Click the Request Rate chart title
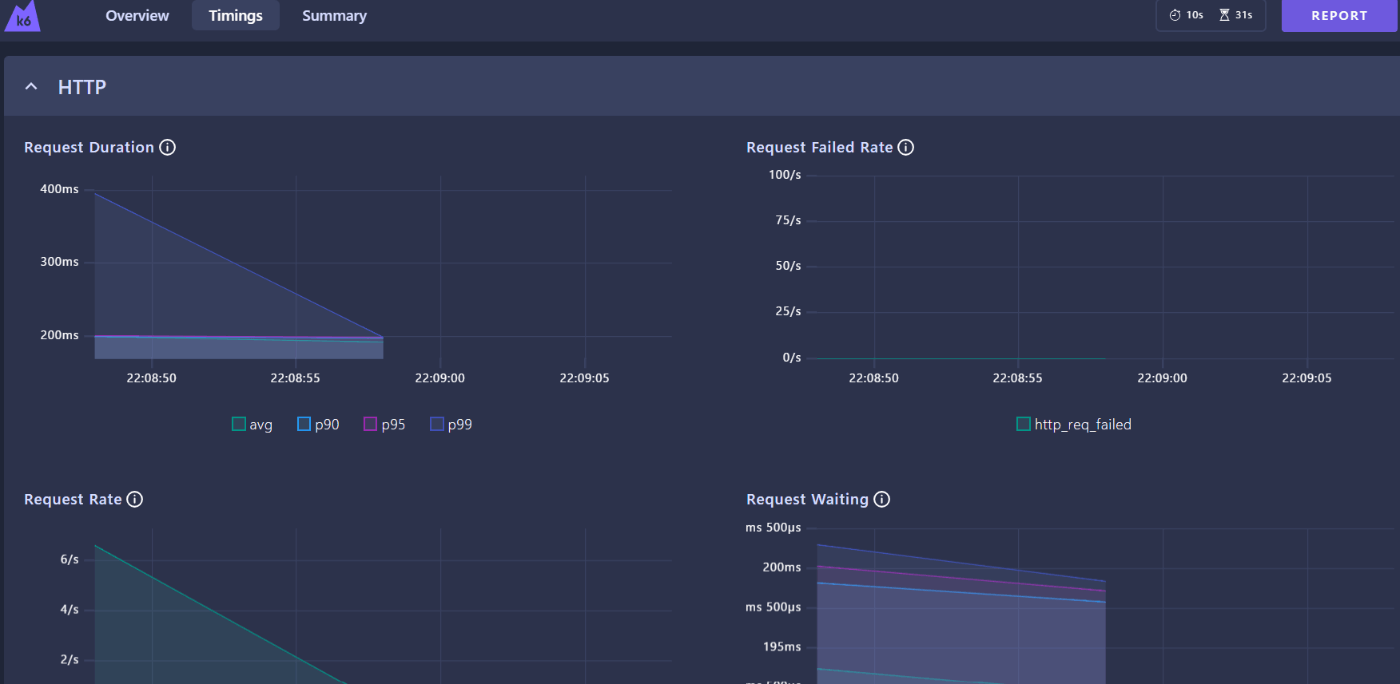 click(73, 499)
